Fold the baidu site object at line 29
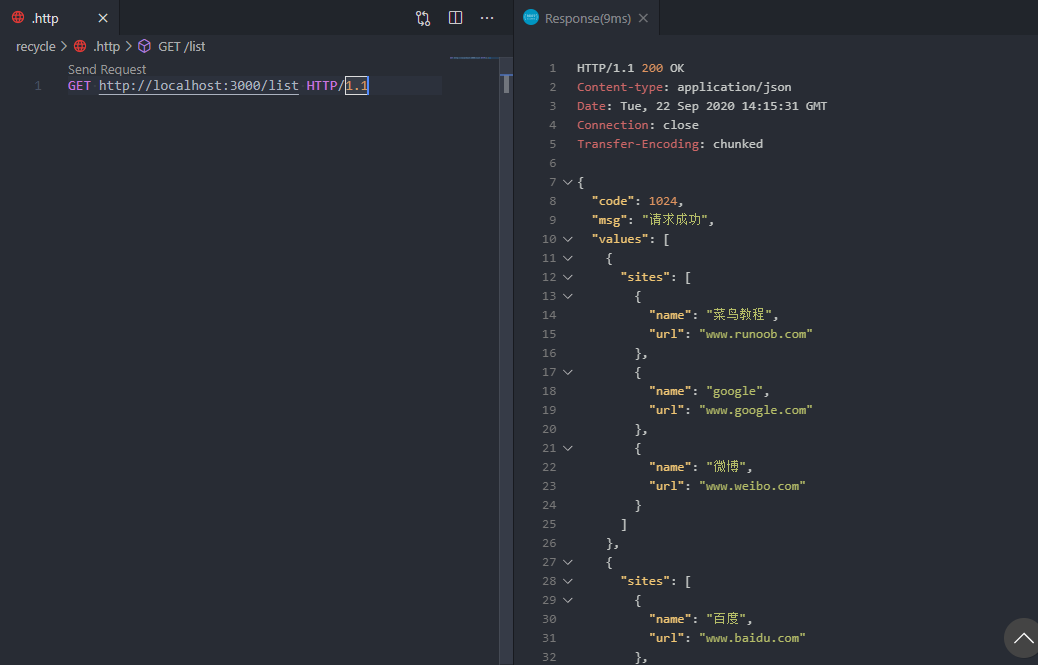The width and height of the screenshot is (1038, 665). tap(567, 600)
